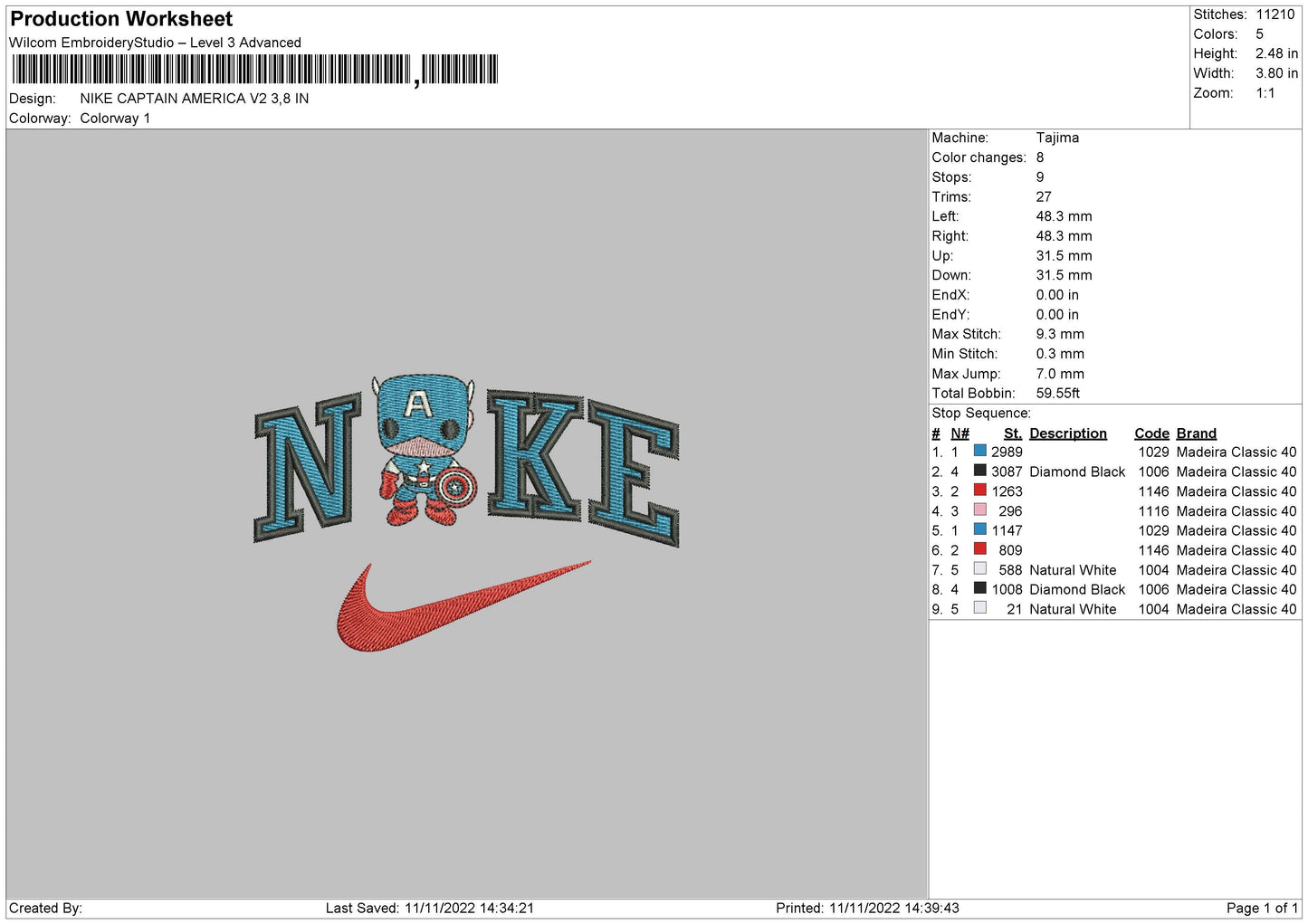1308x924 pixels.
Task: Click the black swatch in stop row 8
Action: tap(979, 588)
